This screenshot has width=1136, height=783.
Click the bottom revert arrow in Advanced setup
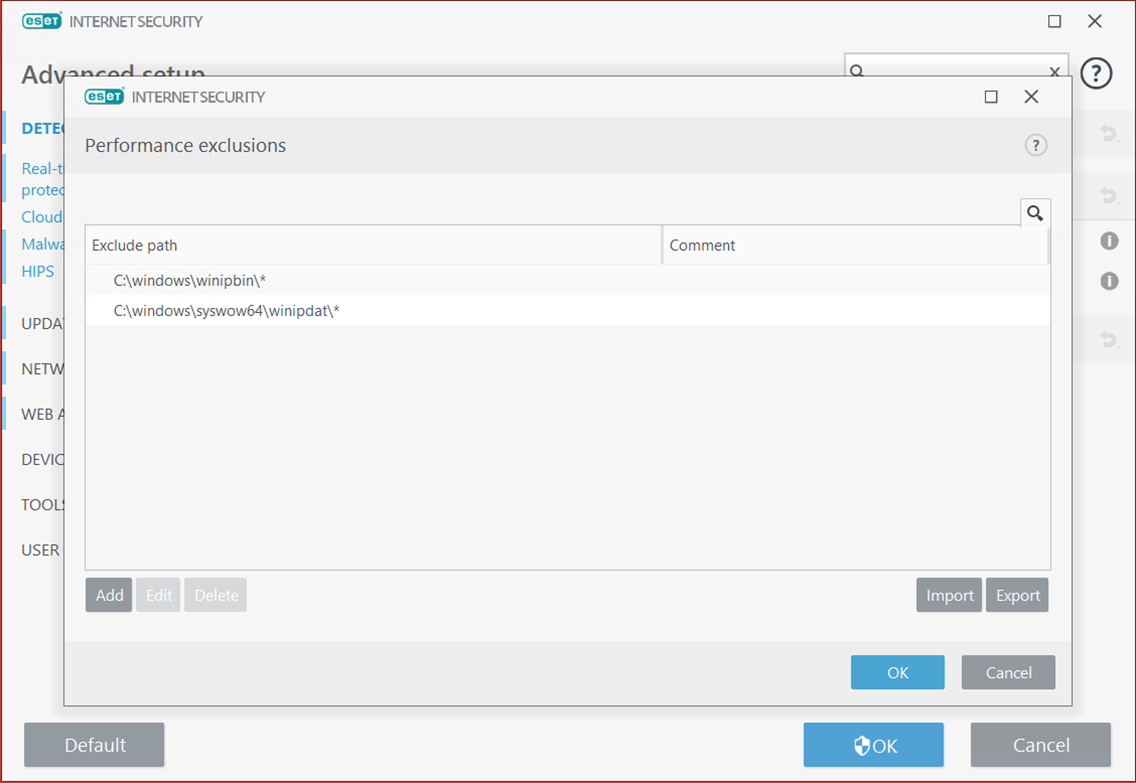(1108, 339)
